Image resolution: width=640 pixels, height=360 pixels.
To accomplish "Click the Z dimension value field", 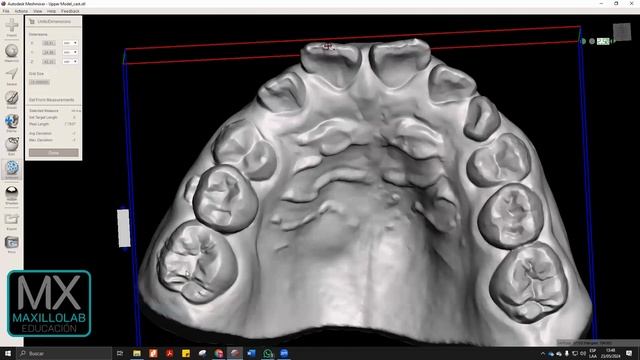I will point(49,61).
